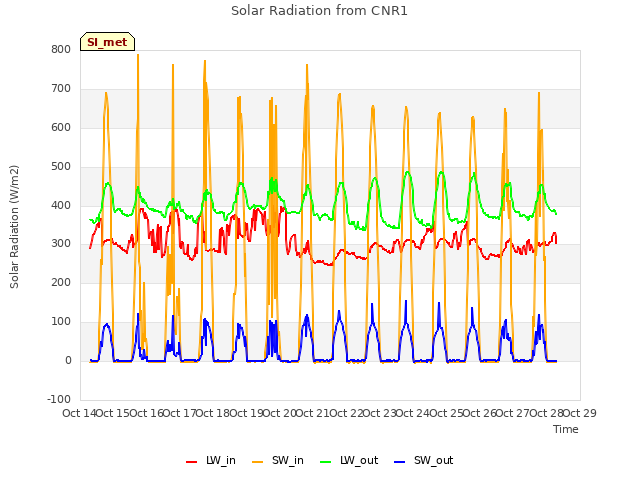Click the Solar Radiation (W/m2) axis label
640x480 pixels.
coord(14,227)
